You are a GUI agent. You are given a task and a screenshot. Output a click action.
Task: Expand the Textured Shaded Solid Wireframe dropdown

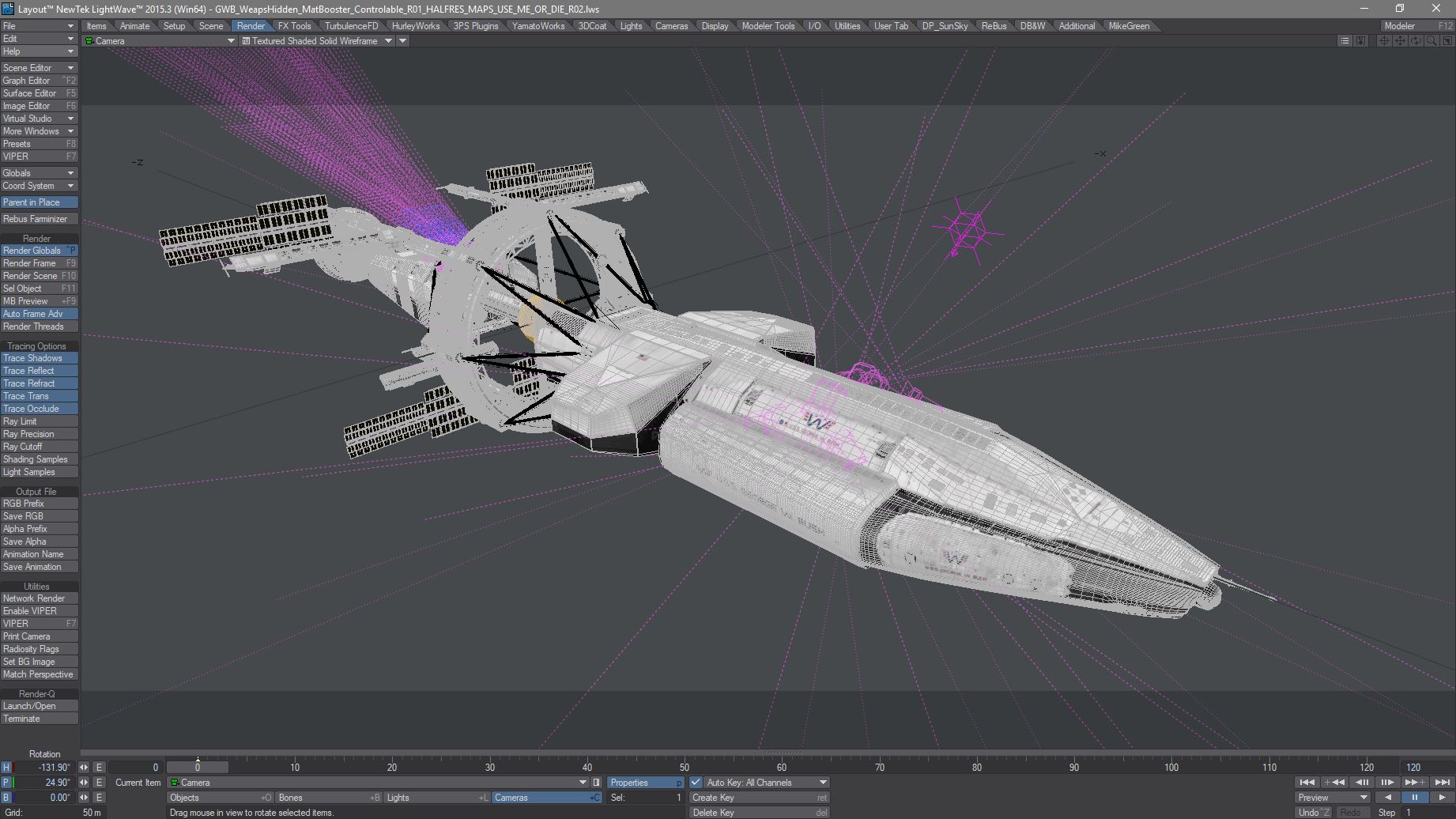tap(388, 41)
